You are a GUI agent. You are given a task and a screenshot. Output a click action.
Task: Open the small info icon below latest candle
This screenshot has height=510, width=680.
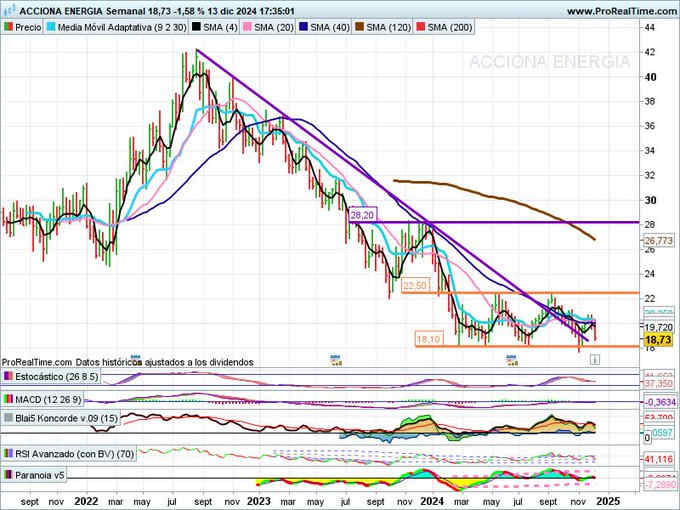pos(595,360)
